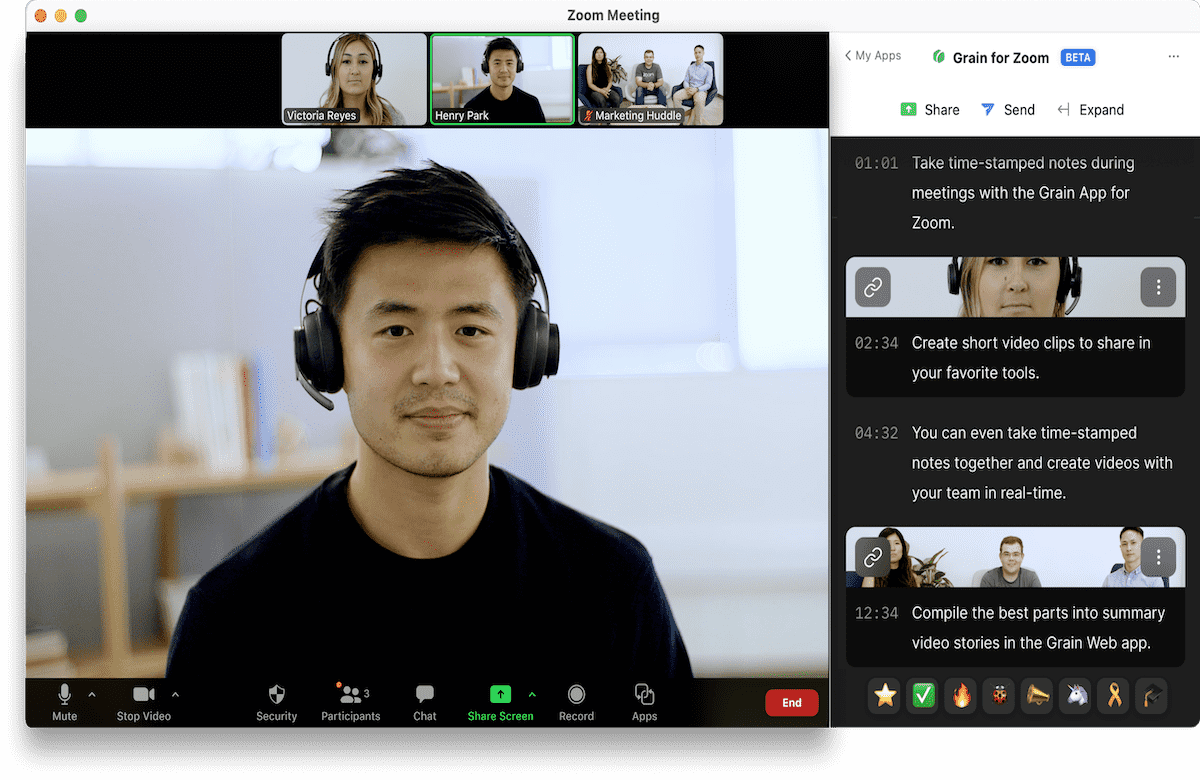The image size is (1200, 780).
Task: Copy link for the 12:34 clip
Action: point(873,557)
